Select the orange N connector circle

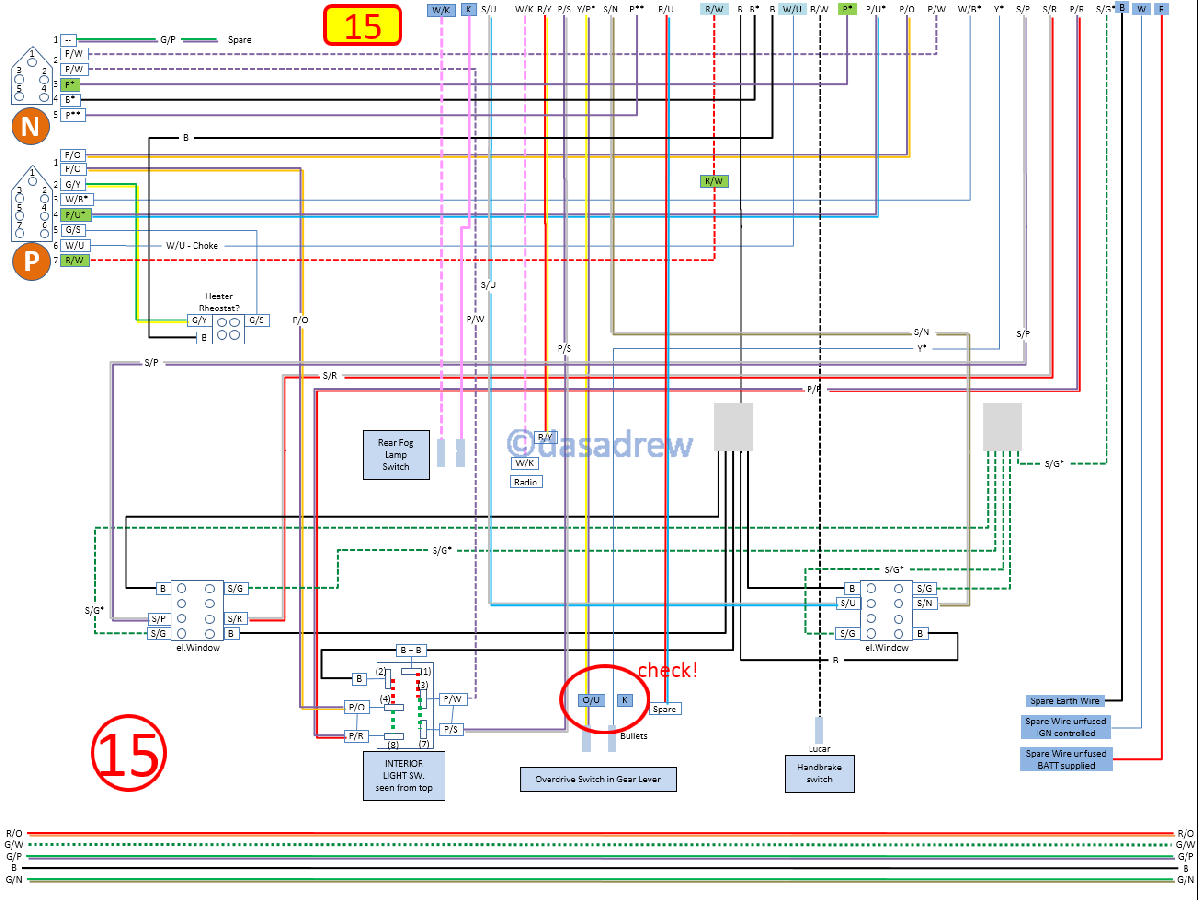coord(30,126)
